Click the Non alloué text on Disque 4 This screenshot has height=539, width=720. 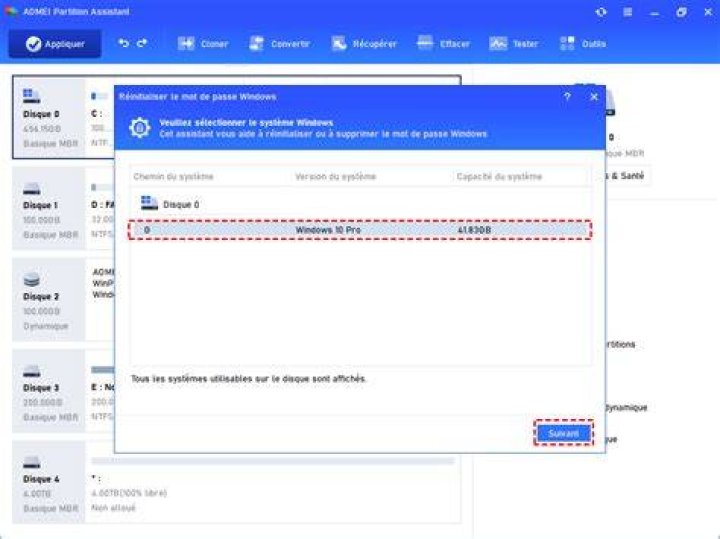[113, 508]
